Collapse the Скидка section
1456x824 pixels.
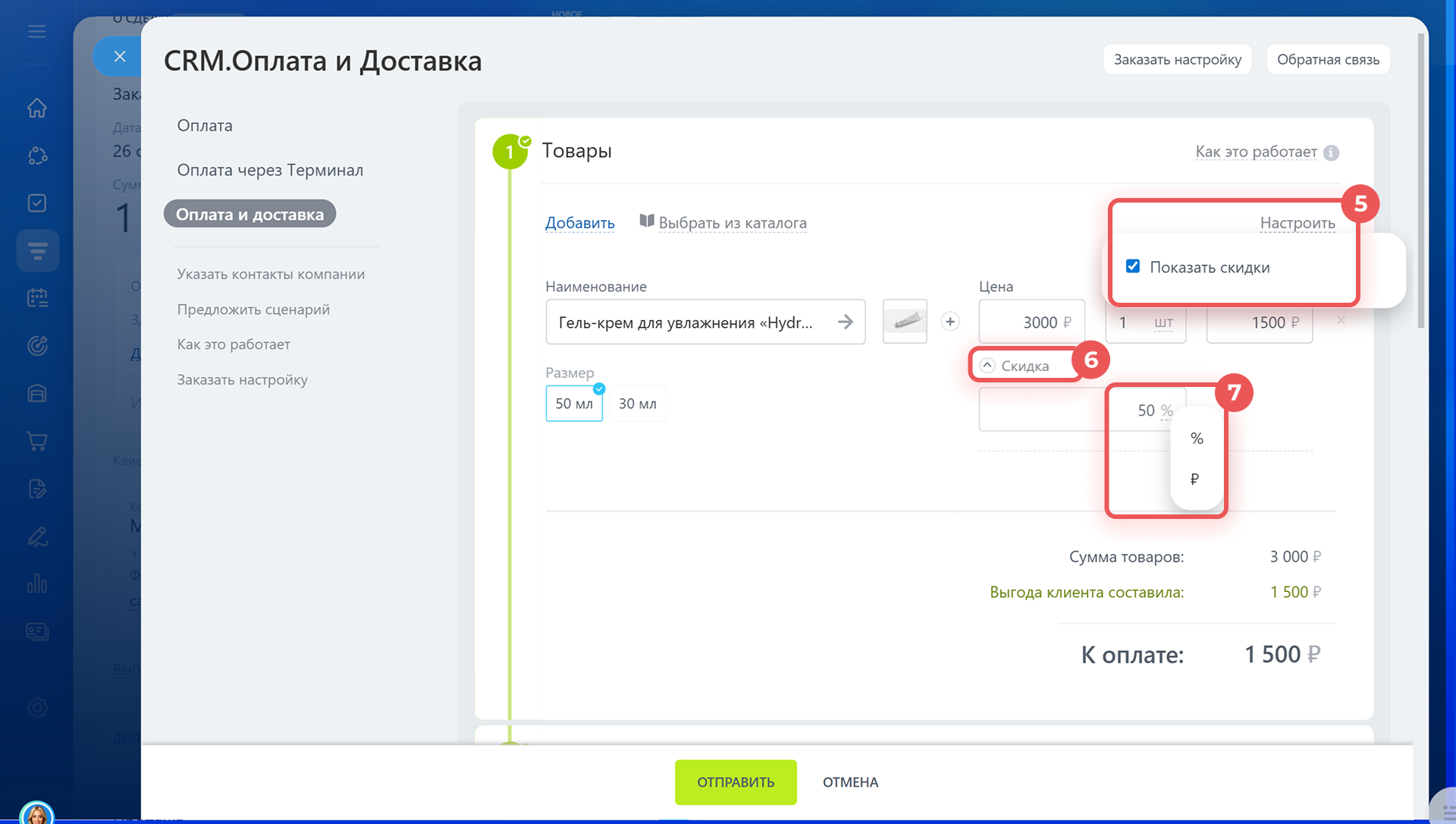987,365
